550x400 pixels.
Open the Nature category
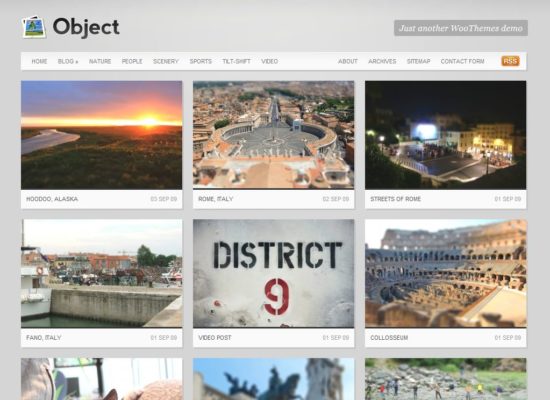click(100, 61)
